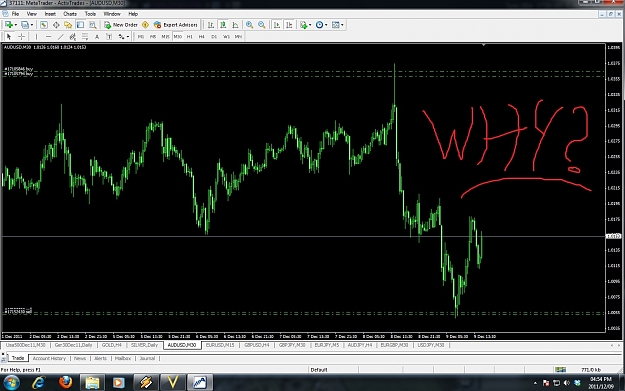The height and width of the screenshot is (391, 625).
Task: Open the Journal terminal tab
Action: 147,358
